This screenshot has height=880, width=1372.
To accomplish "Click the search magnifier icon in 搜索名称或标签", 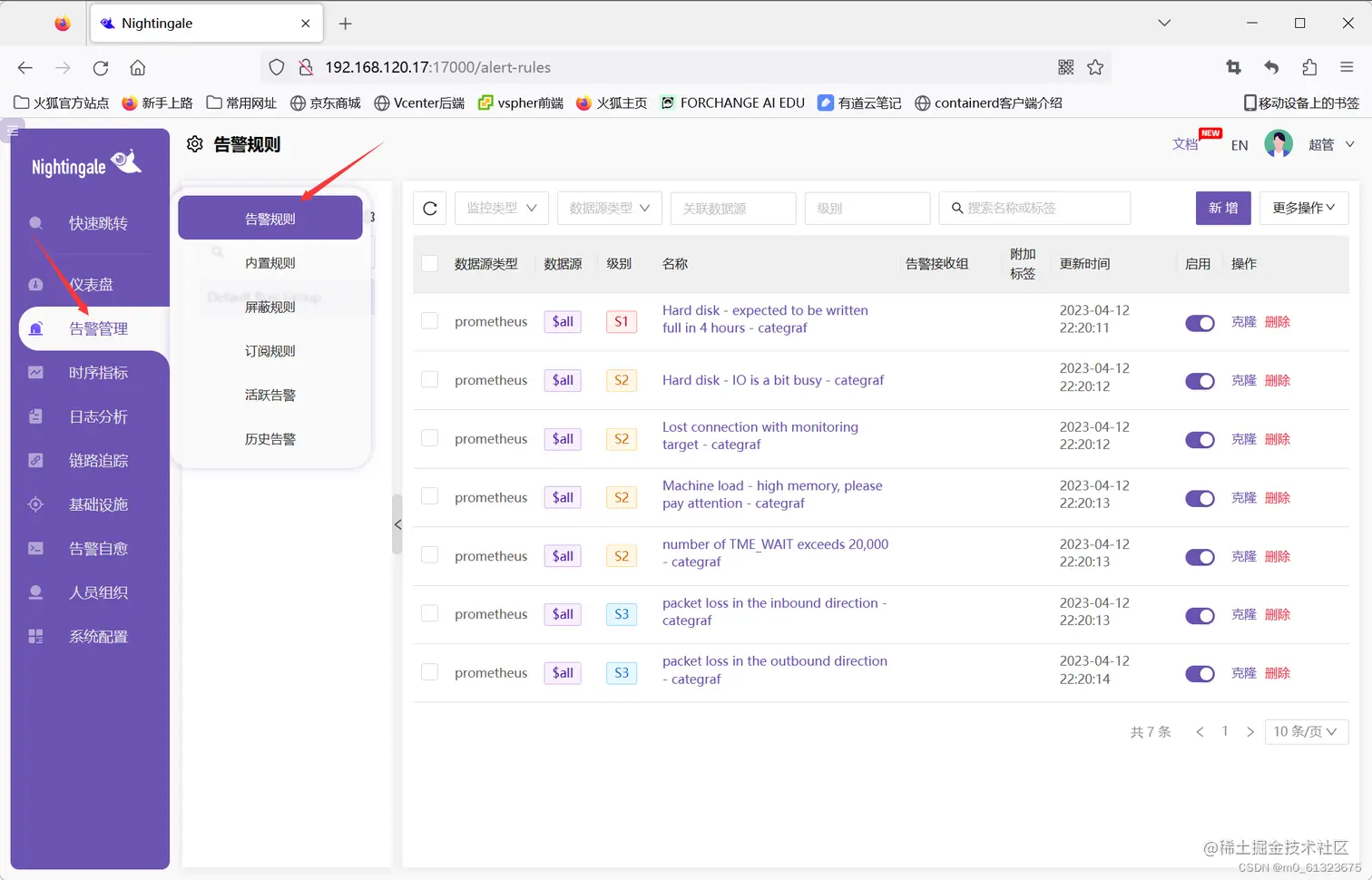I will [x=957, y=209].
